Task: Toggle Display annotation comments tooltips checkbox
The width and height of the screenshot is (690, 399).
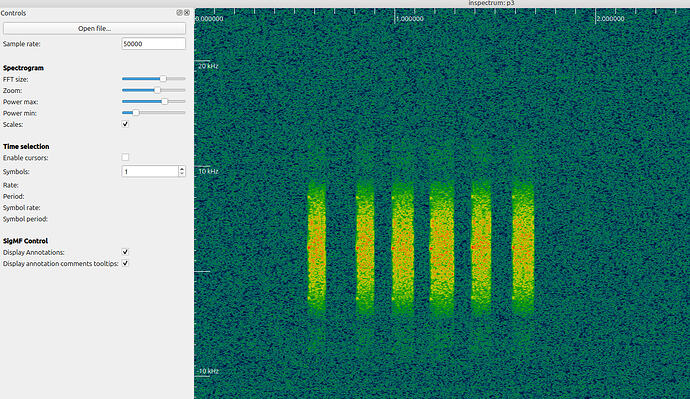Action: click(x=125, y=264)
